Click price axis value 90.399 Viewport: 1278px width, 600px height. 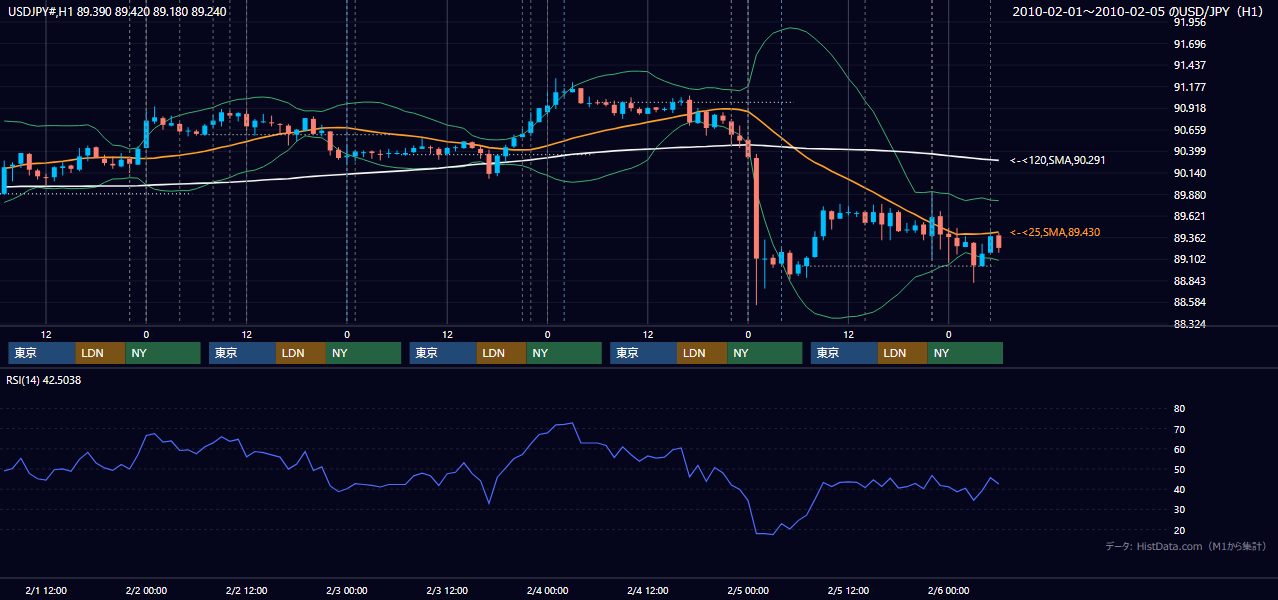click(x=1189, y=151)
